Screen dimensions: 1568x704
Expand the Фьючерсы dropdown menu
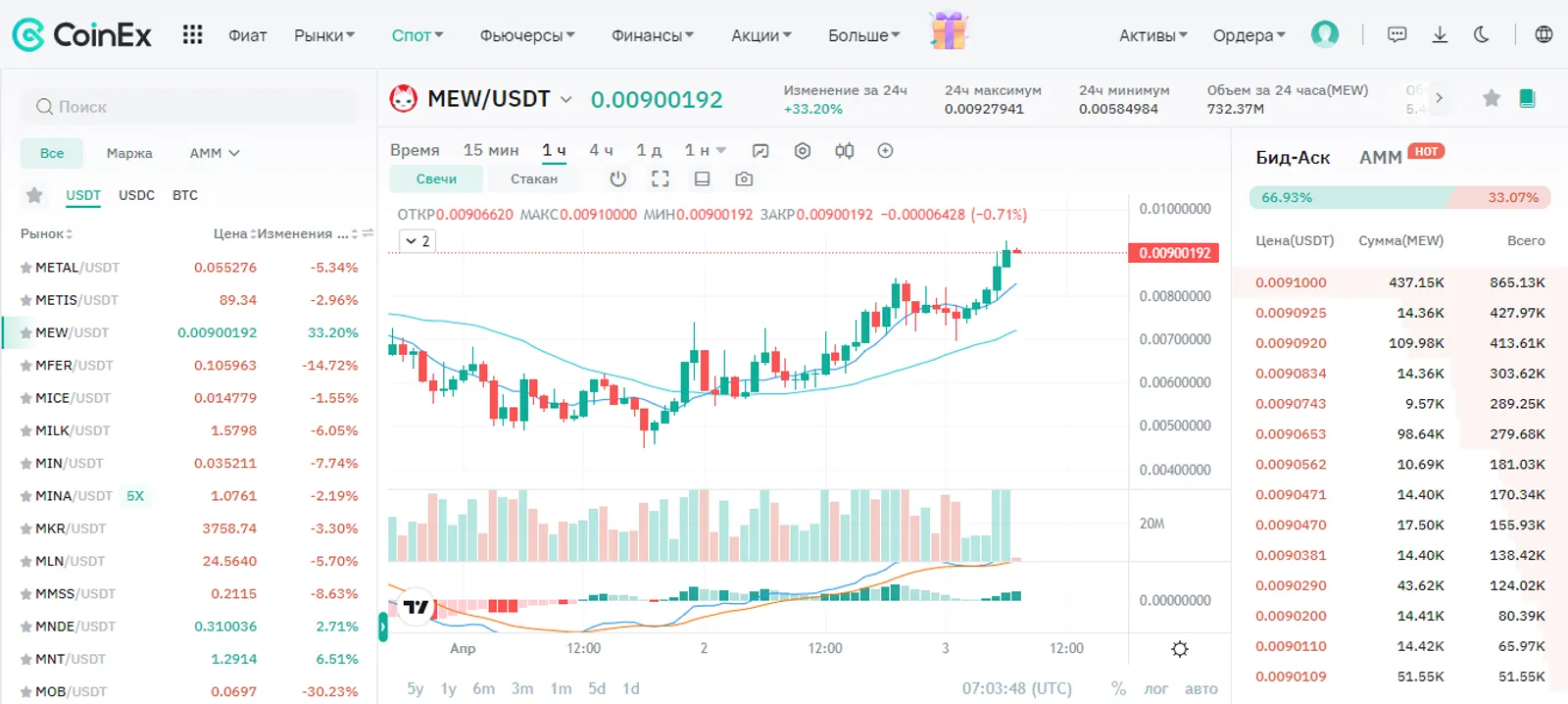coord(527,35)
